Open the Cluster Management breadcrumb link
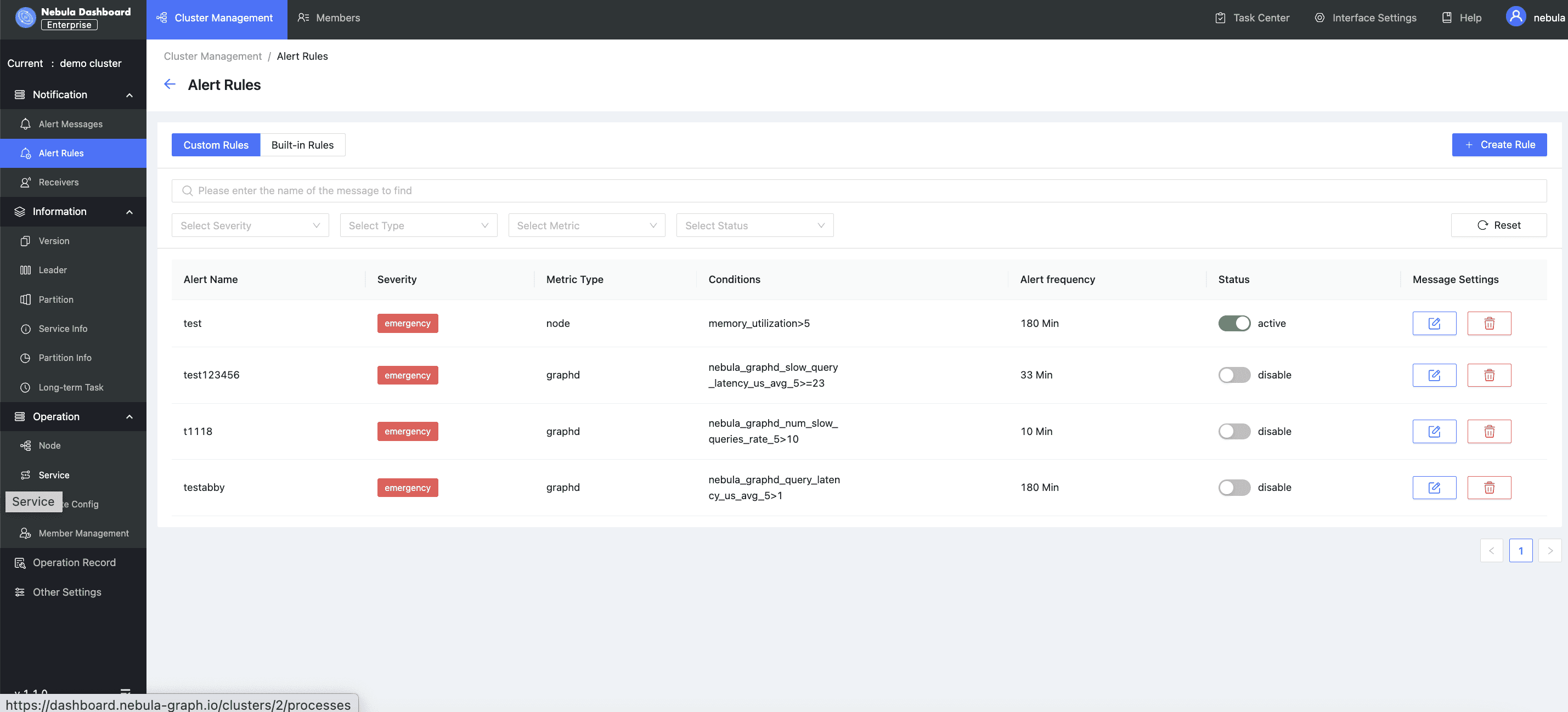 click(212, 56)
